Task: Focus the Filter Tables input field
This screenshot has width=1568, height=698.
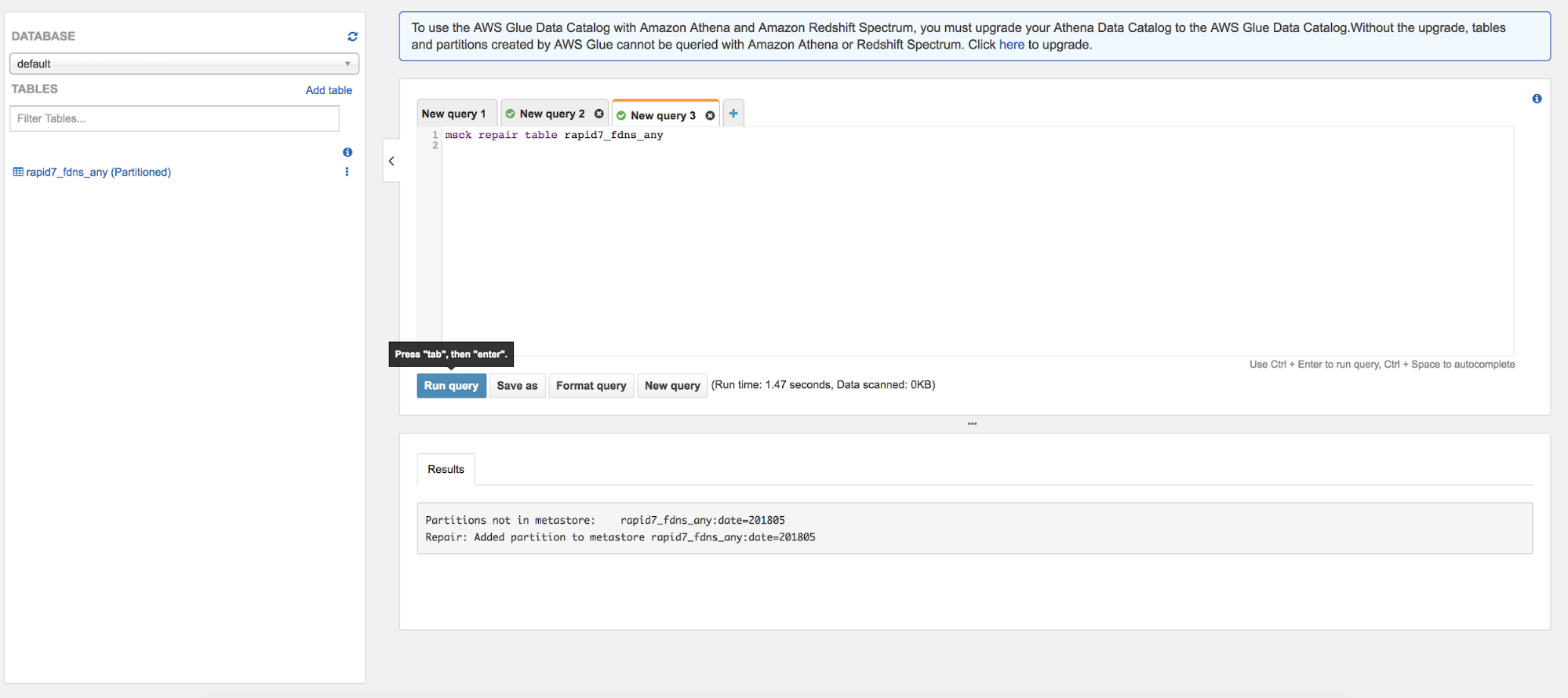Action: point(174,118)
